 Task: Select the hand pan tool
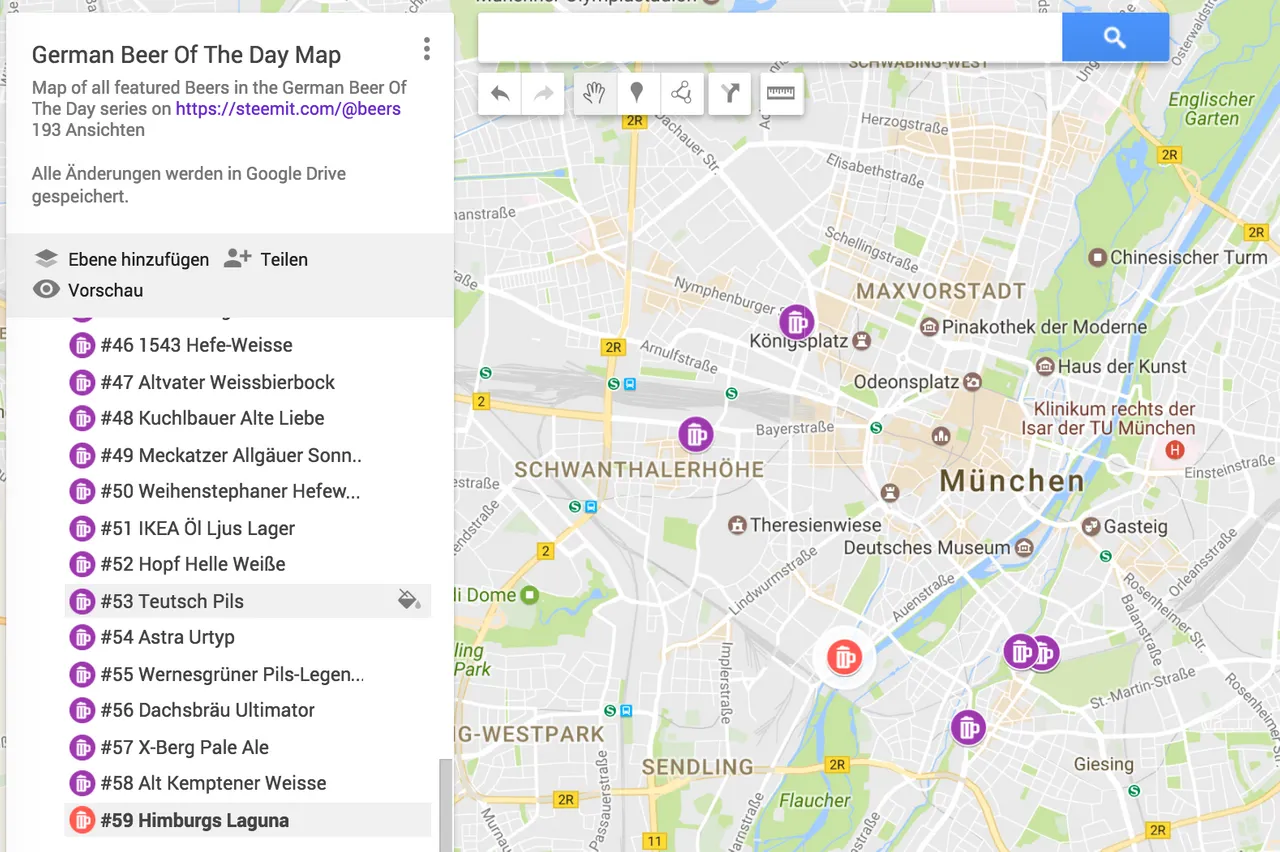point(594,94)
